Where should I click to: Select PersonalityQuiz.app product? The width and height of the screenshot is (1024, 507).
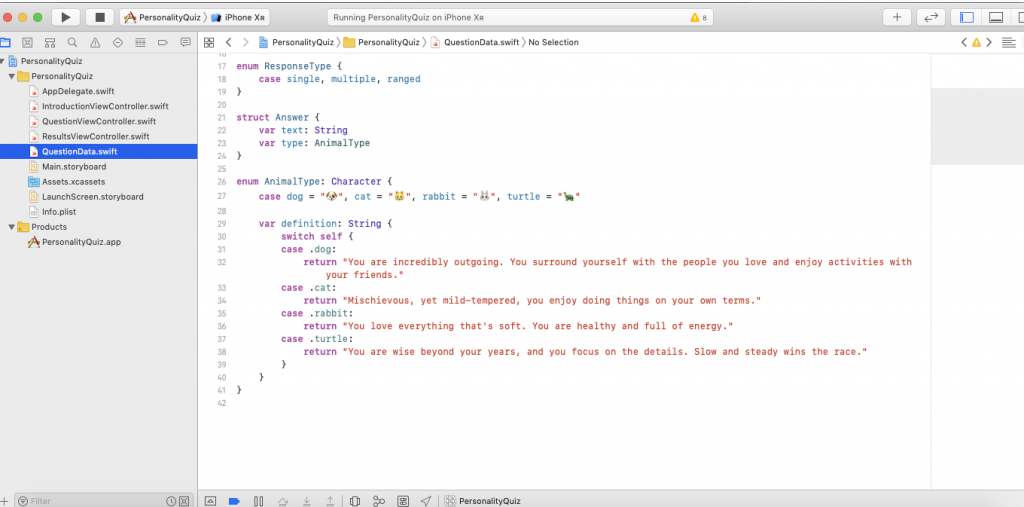[x=74, y=242]
